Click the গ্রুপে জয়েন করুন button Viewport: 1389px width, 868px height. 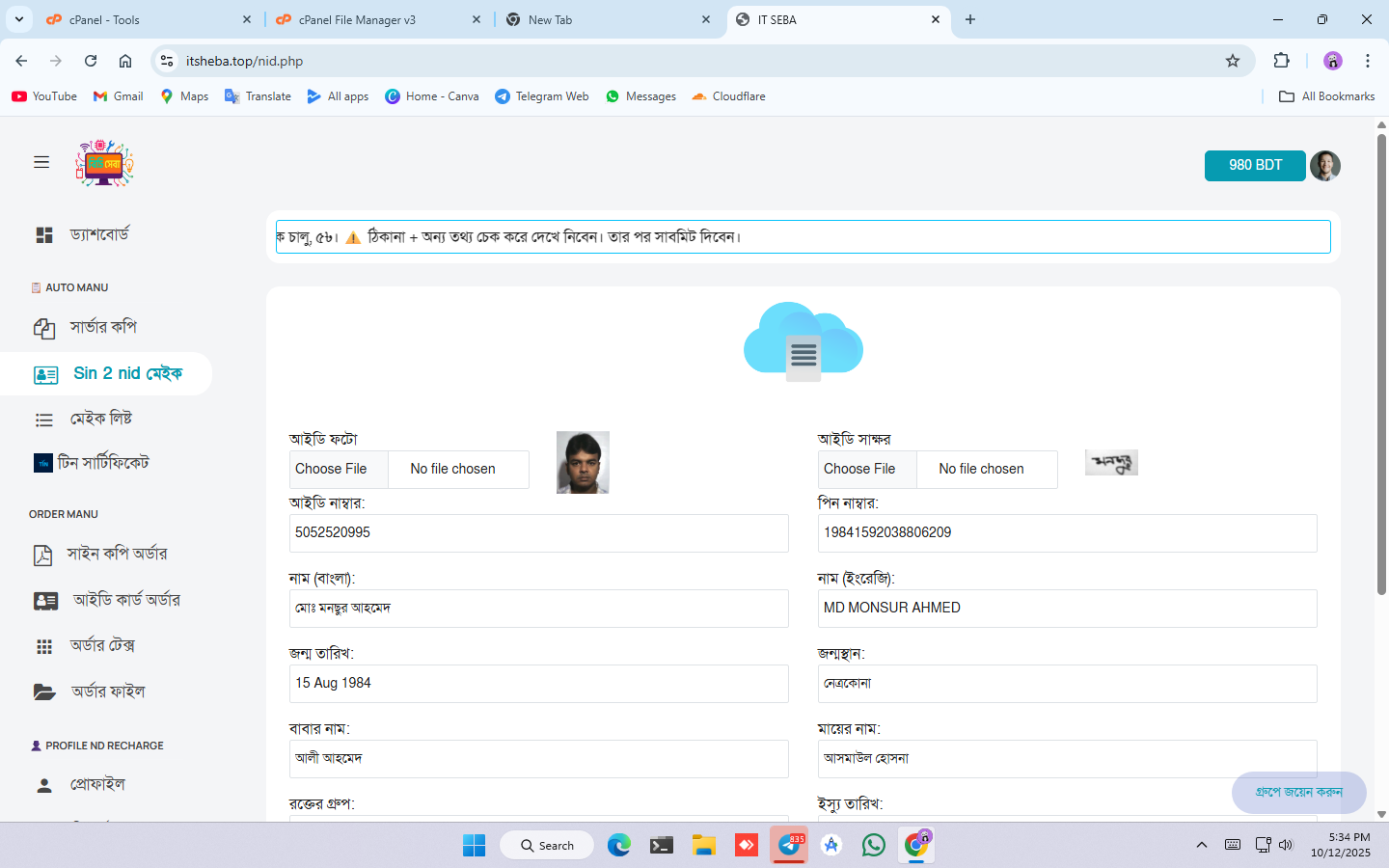(1298, 792)
